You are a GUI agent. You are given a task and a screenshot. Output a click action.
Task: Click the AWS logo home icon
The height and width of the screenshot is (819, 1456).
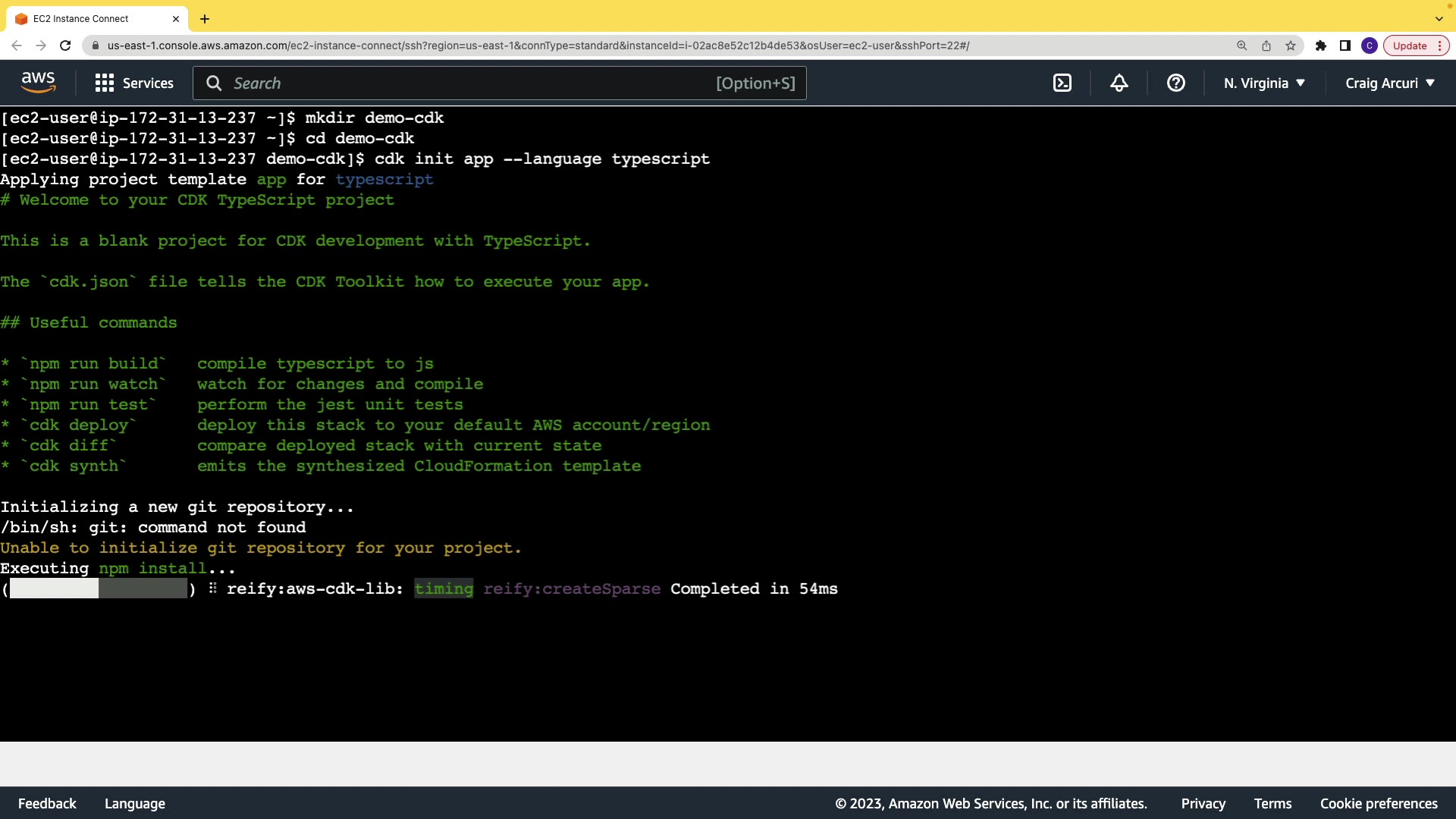38,83
